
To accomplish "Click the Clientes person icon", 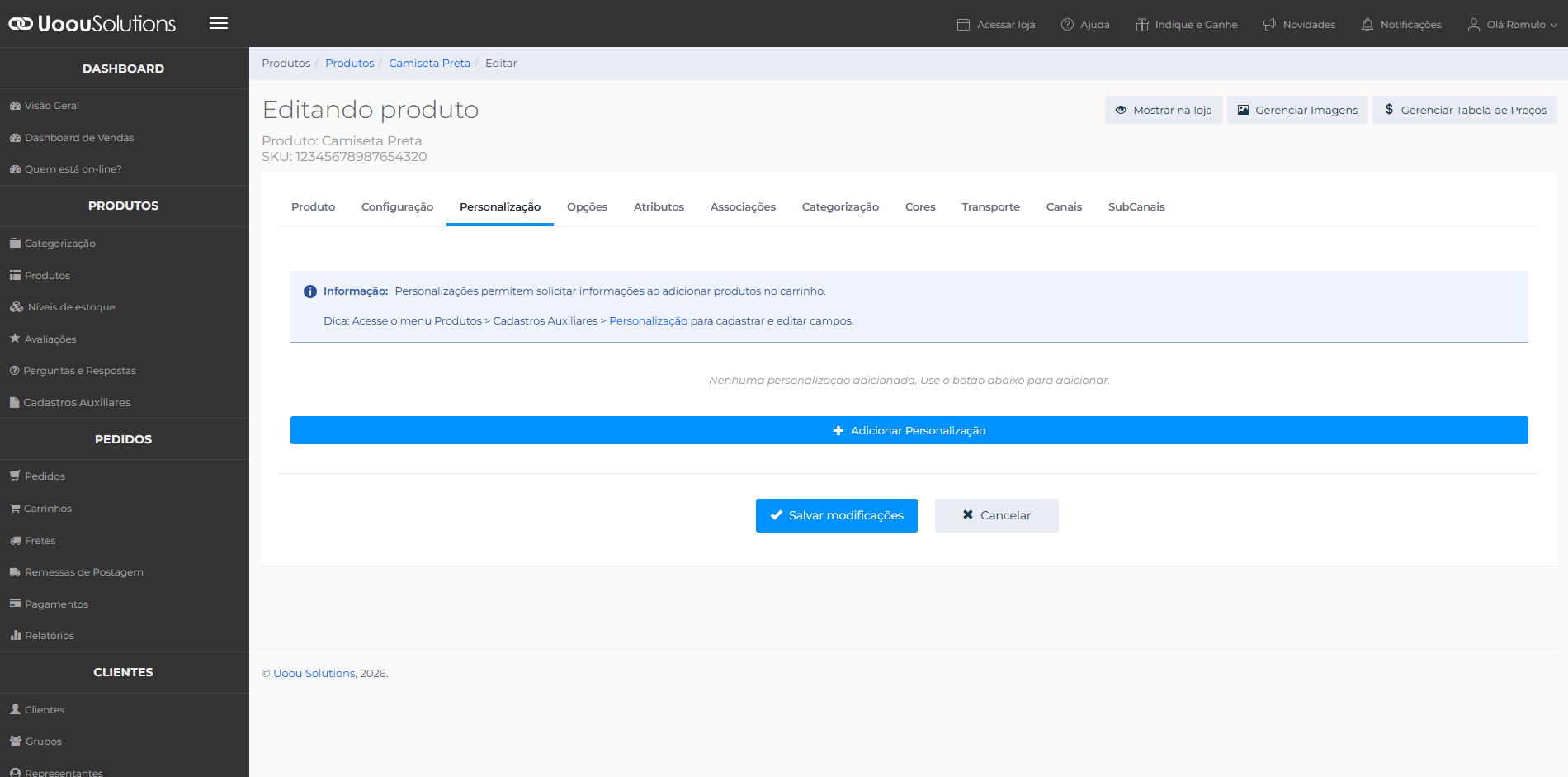I will (x=15, y=709).
